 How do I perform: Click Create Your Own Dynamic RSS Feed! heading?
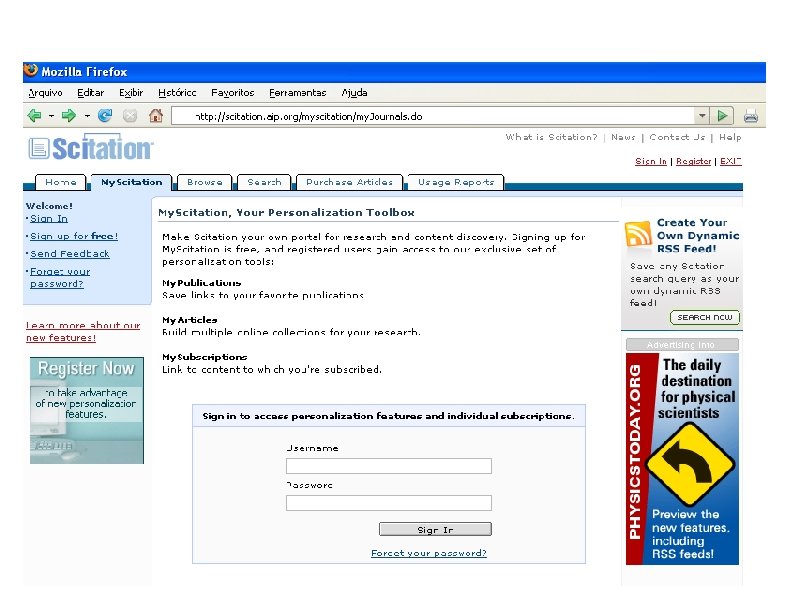tap(698, 235)
